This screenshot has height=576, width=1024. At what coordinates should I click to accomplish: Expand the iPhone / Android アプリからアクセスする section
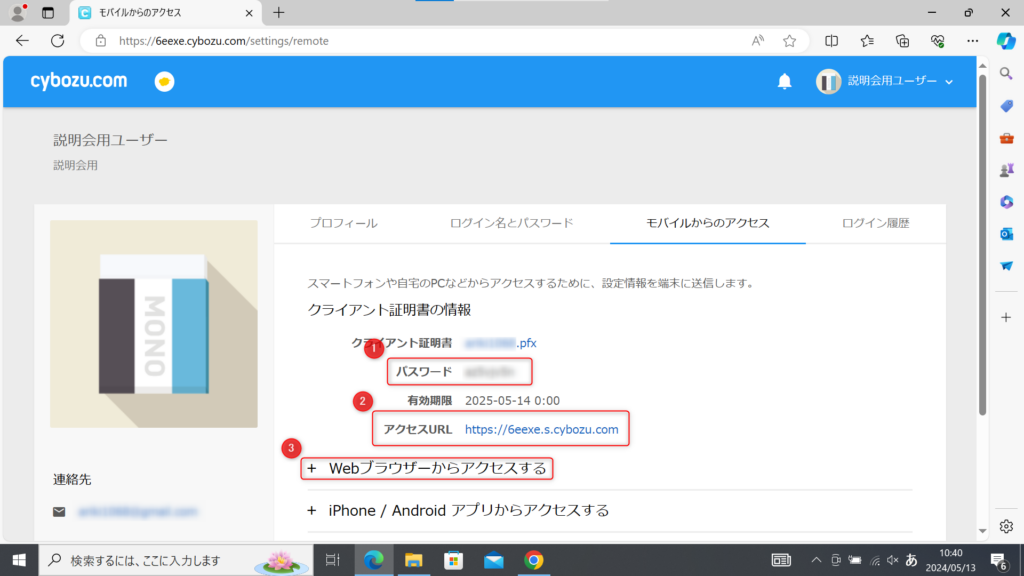[459, 510]
